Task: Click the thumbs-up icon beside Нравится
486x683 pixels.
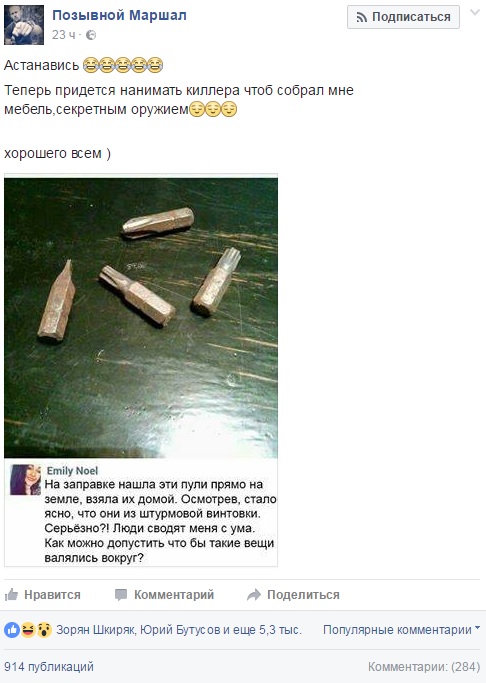Action: (x=11, y=595)
